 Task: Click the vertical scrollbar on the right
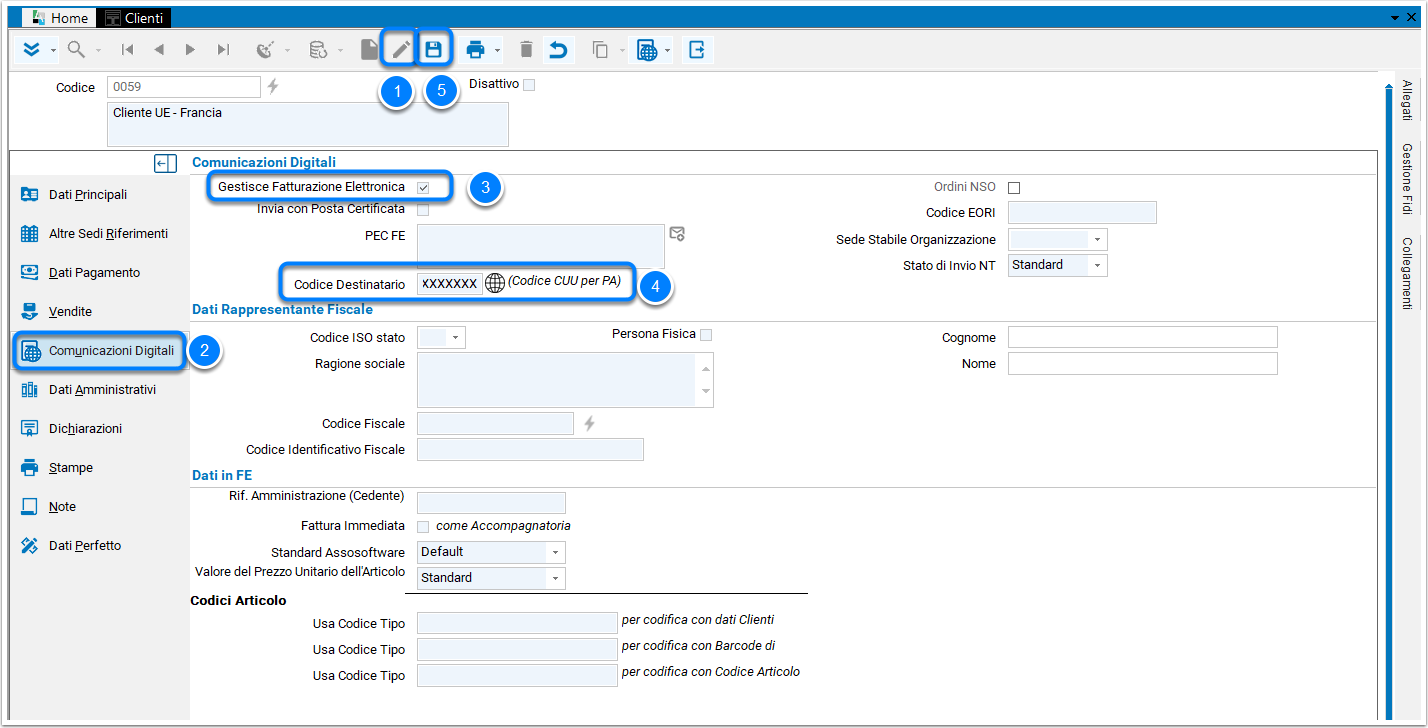(x=1388, y=400)
